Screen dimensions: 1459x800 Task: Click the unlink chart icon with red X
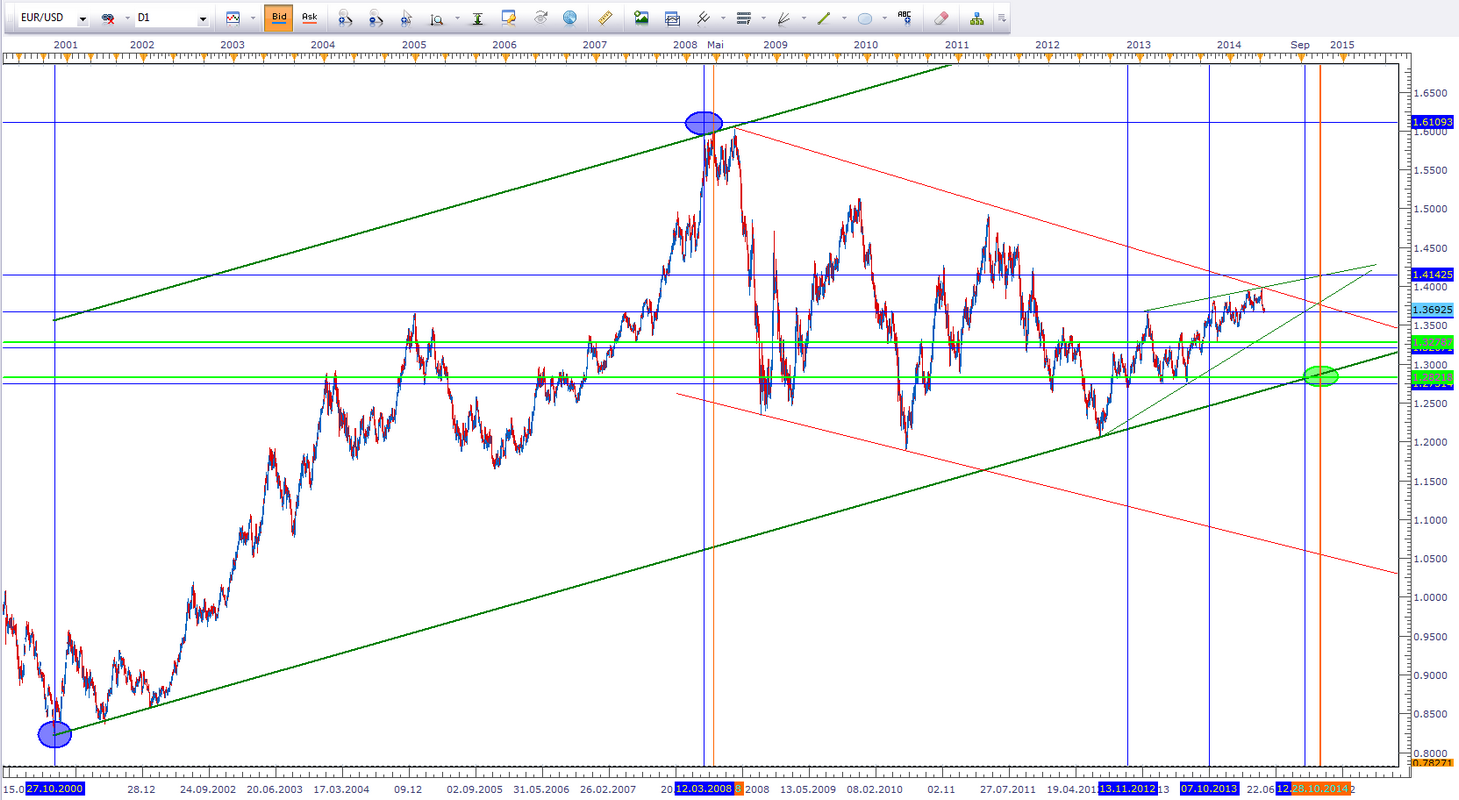107,18
